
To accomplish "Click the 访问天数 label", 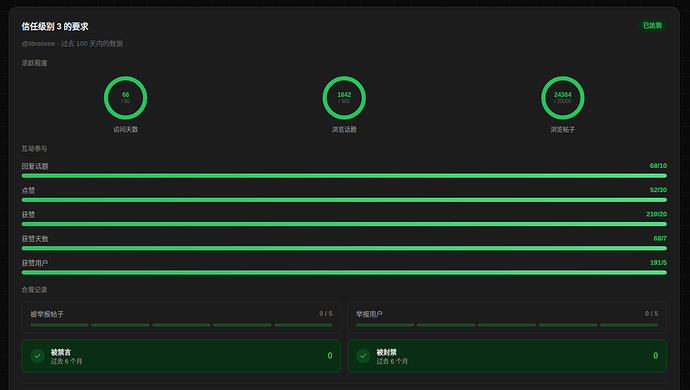I will [125, 129].
